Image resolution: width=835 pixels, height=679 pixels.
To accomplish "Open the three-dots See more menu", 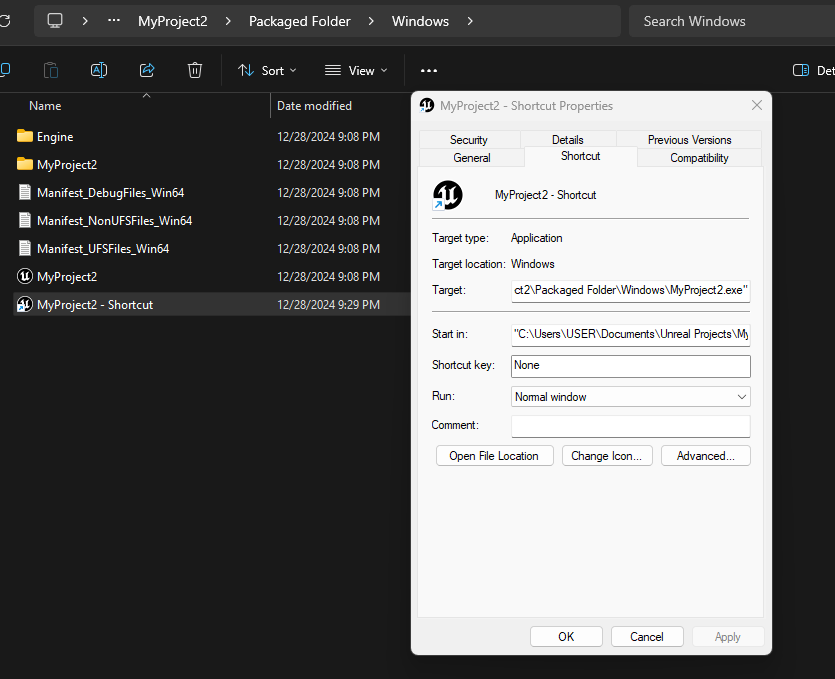I will click(x=429, y=70).
